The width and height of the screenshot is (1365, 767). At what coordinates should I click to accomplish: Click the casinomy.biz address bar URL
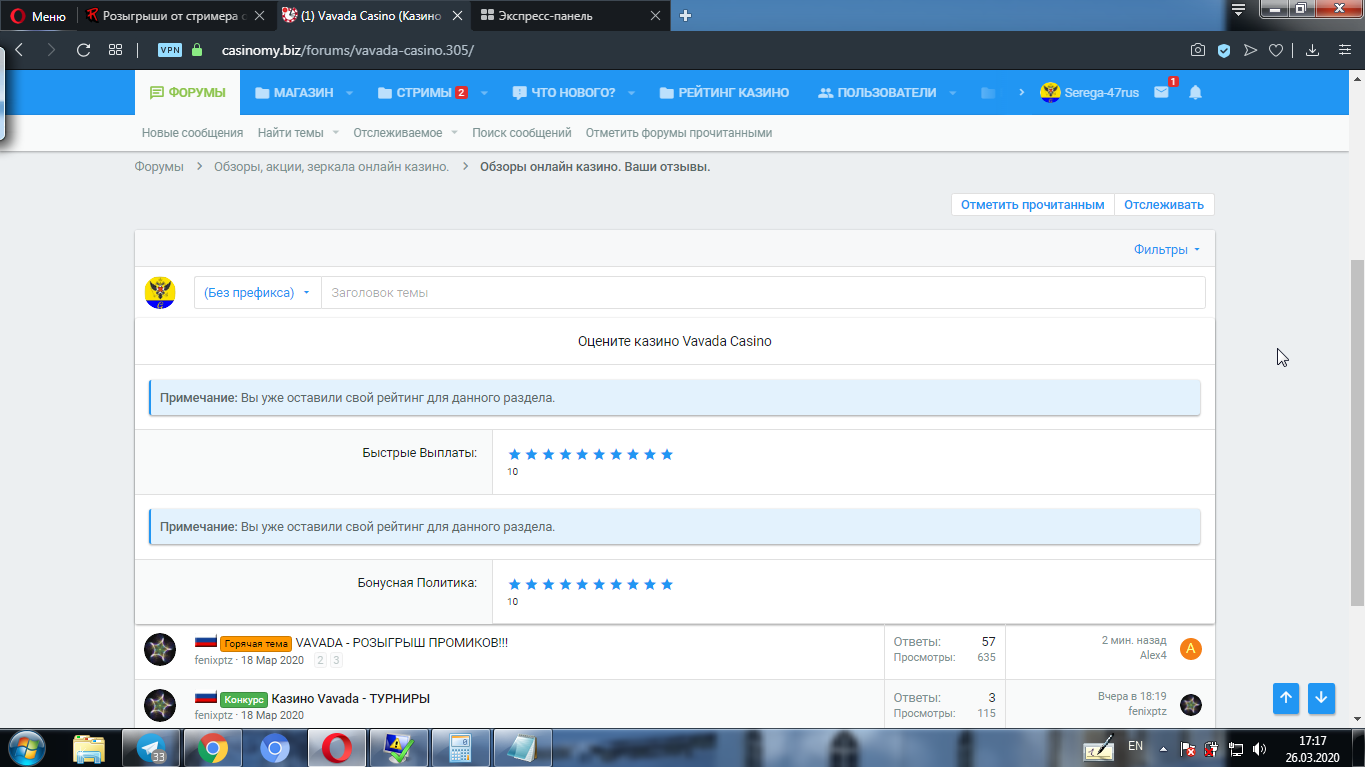pos(347,50)
